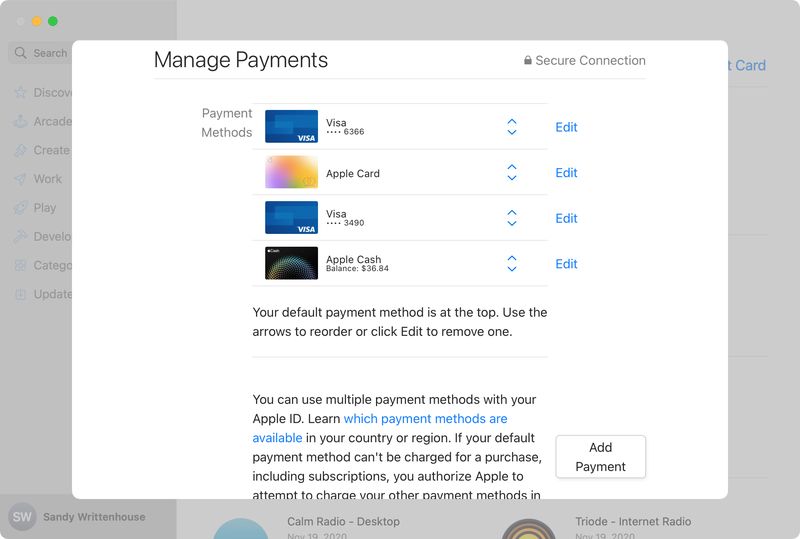Click the SW account avatar

[22, 517]
